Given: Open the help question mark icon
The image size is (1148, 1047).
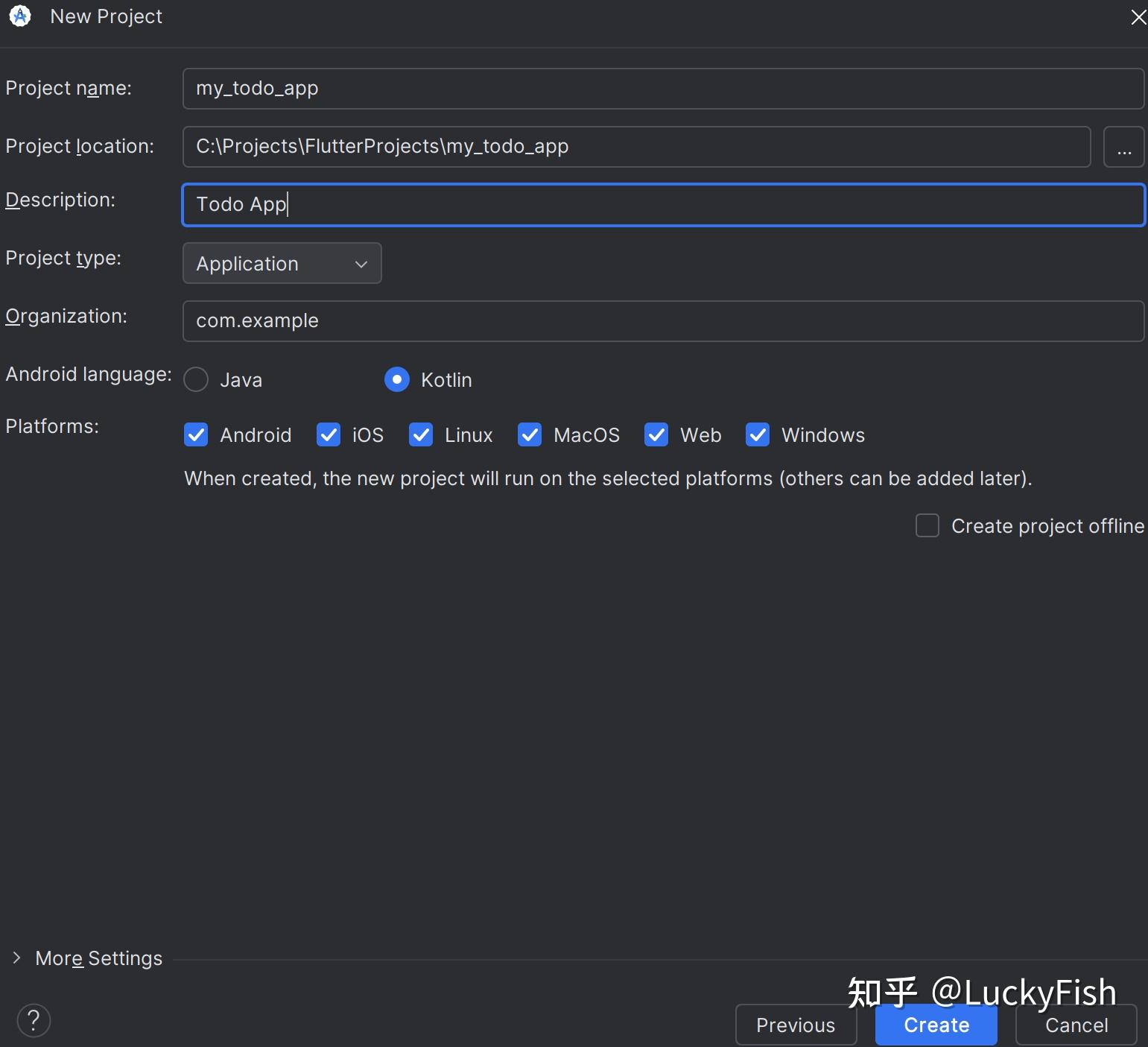Looking at the screenshot, I should point(34,1020).
